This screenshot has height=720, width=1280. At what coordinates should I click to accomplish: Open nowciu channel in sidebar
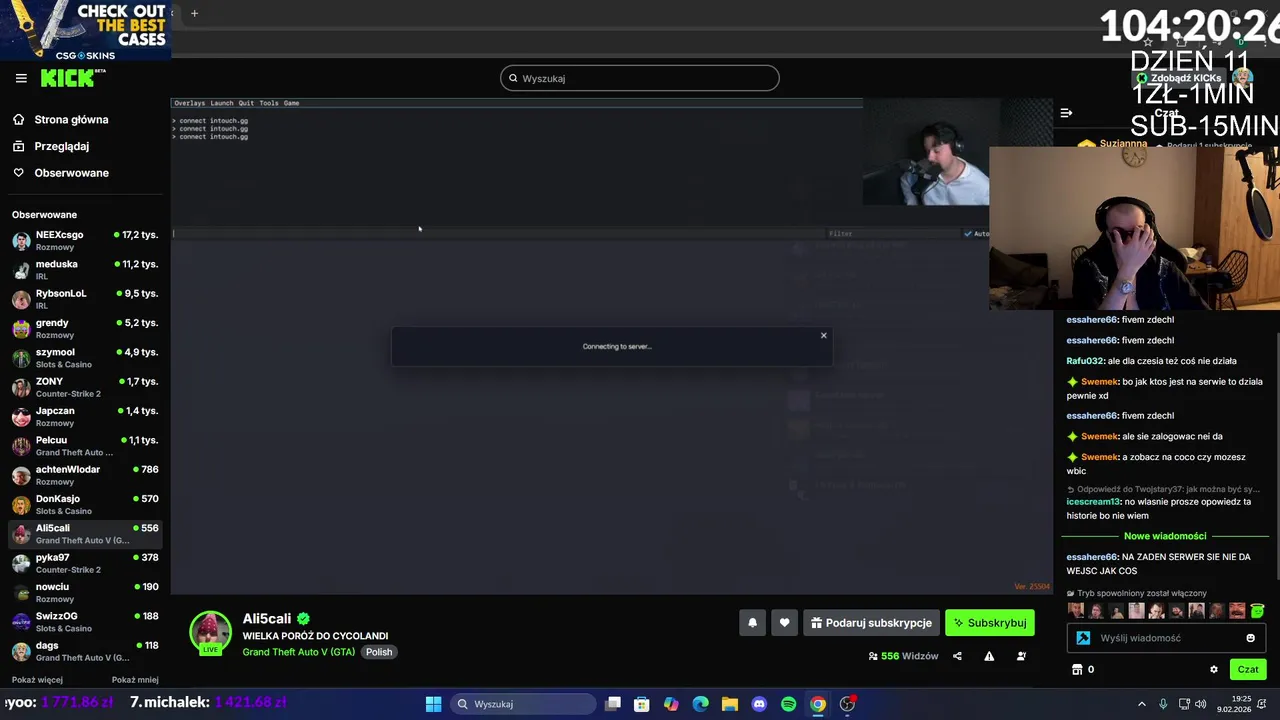pos(85,593)
